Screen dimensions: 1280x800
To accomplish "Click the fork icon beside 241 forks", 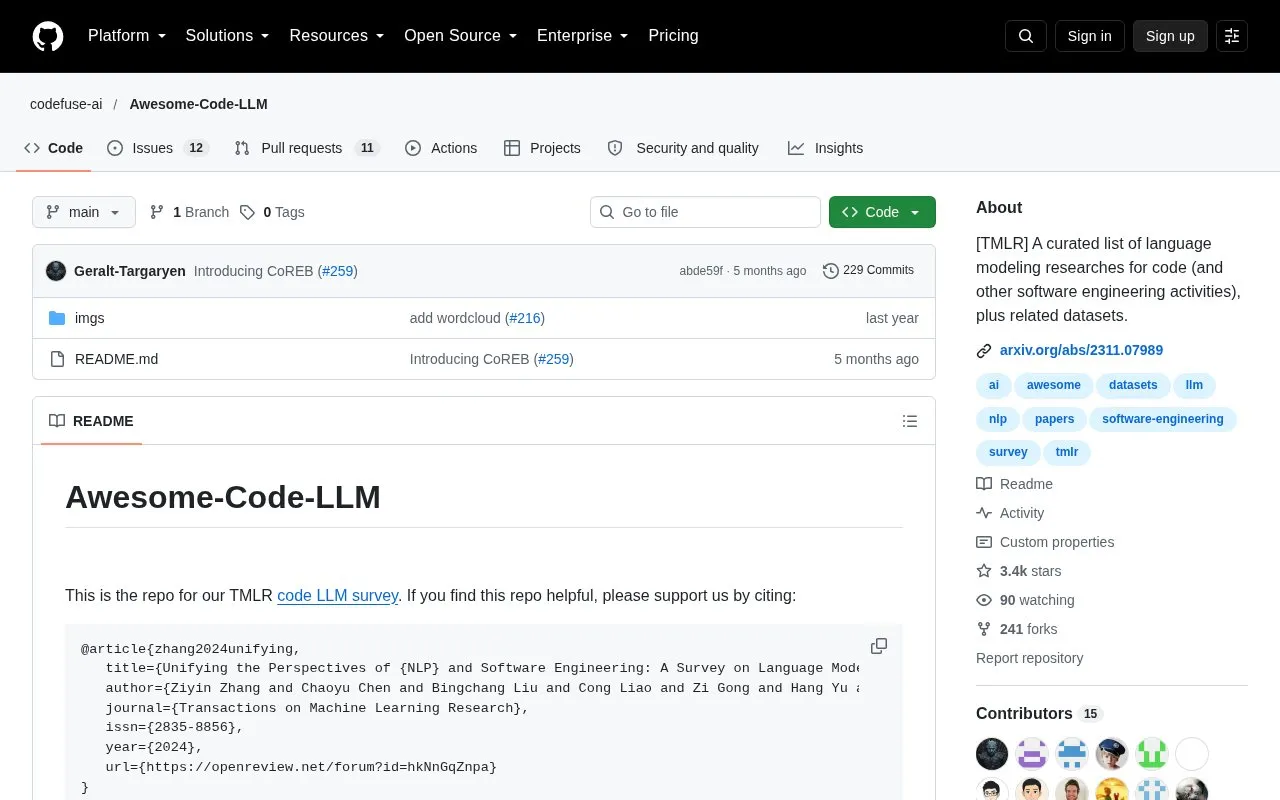I will click(984, 629).
